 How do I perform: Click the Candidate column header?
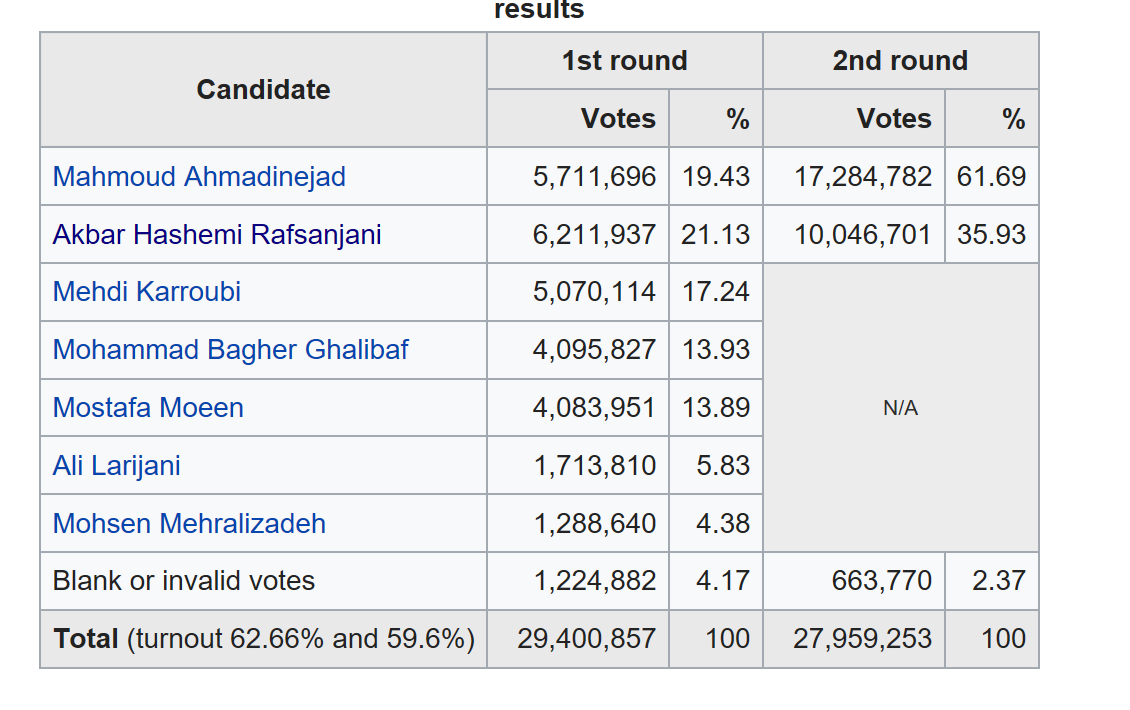point(264,89)
